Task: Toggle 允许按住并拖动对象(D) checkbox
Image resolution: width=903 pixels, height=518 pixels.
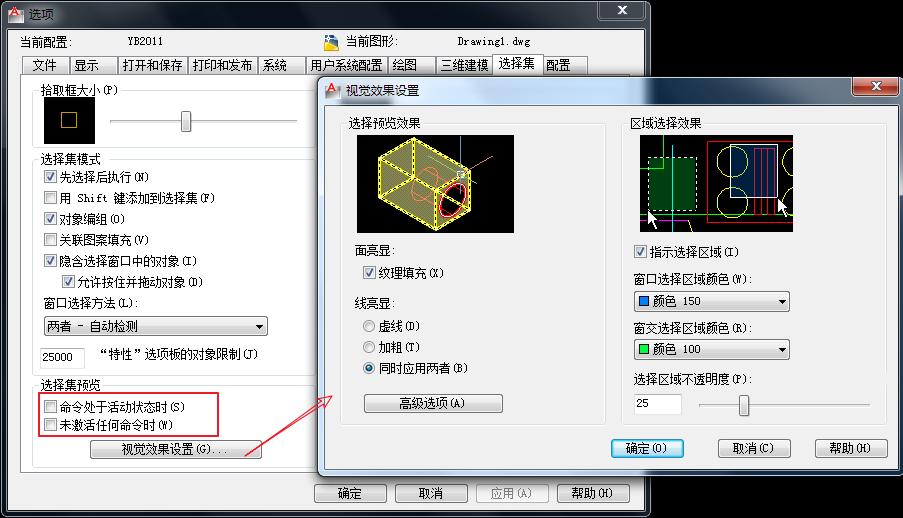Action: (68, 281)
